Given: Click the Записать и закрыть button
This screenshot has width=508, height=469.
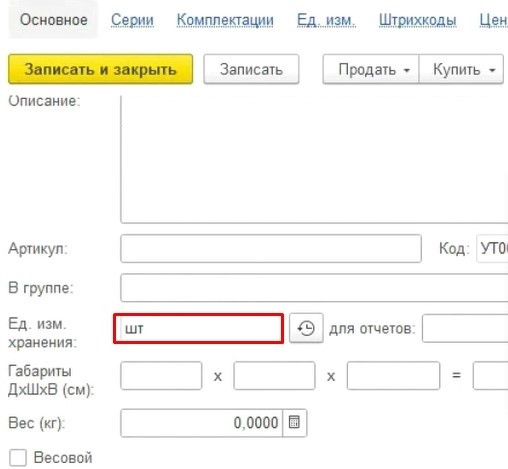Looking at the screenshot, I should 100,69.
